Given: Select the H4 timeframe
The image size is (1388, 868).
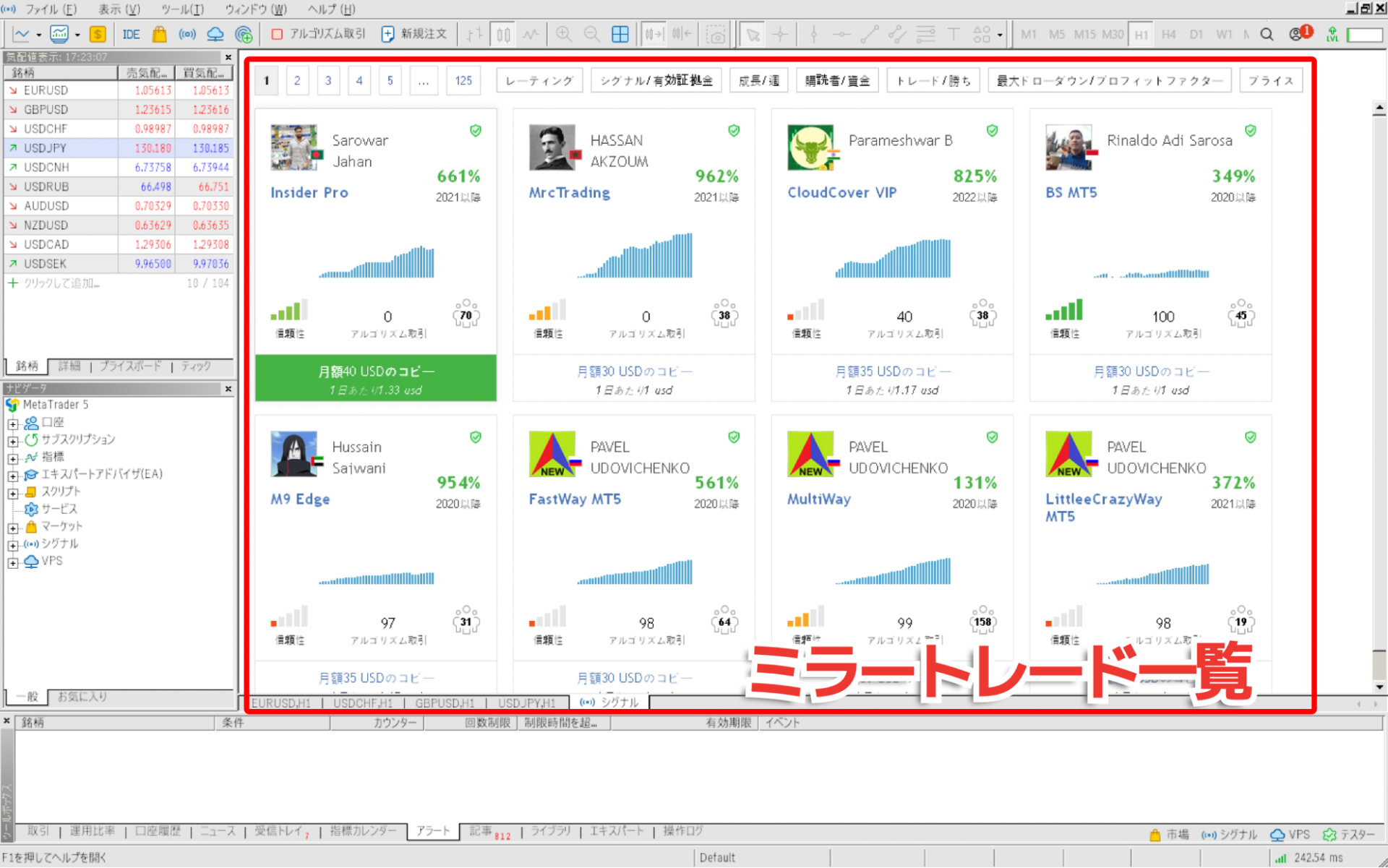Looking at the screenshot, I should [x=1168, y=34].
